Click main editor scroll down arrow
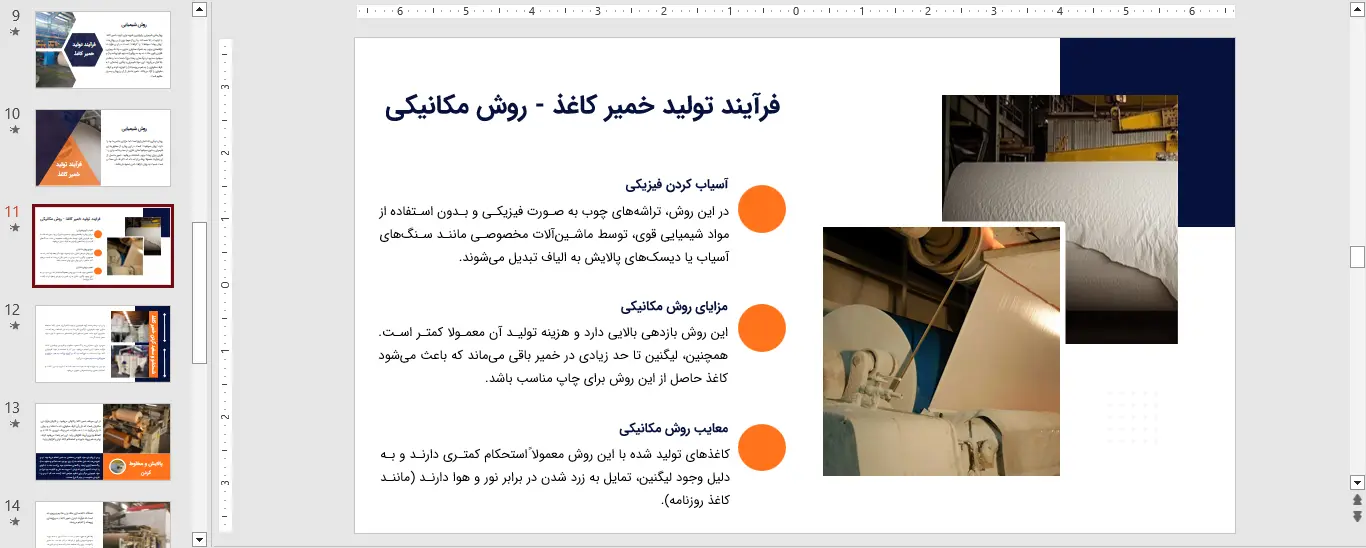Image resolution: width=1366 pixels, height=548 pixels. click(x=1357, y=482)
